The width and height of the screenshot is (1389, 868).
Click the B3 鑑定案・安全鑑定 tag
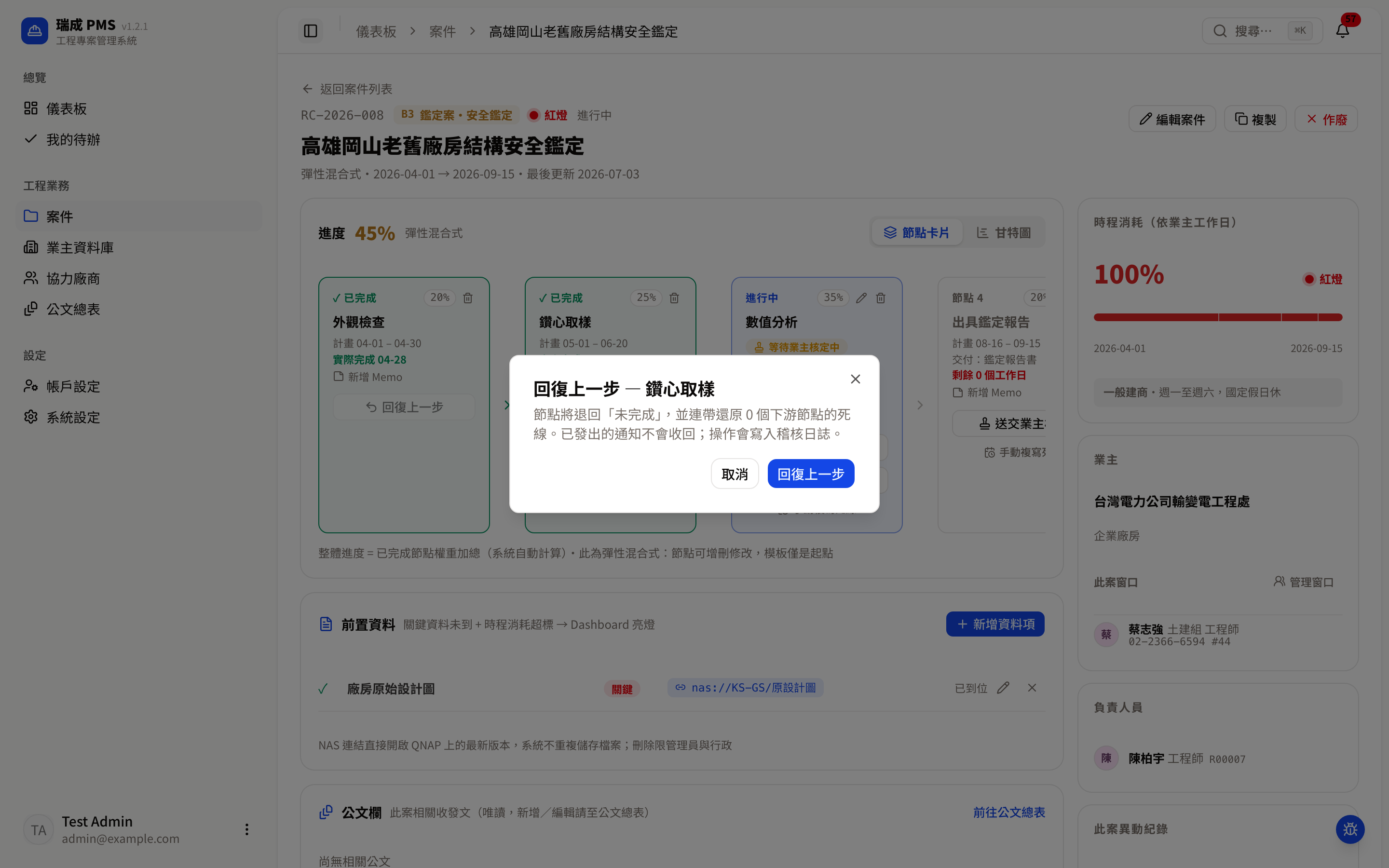click(456, 115)
